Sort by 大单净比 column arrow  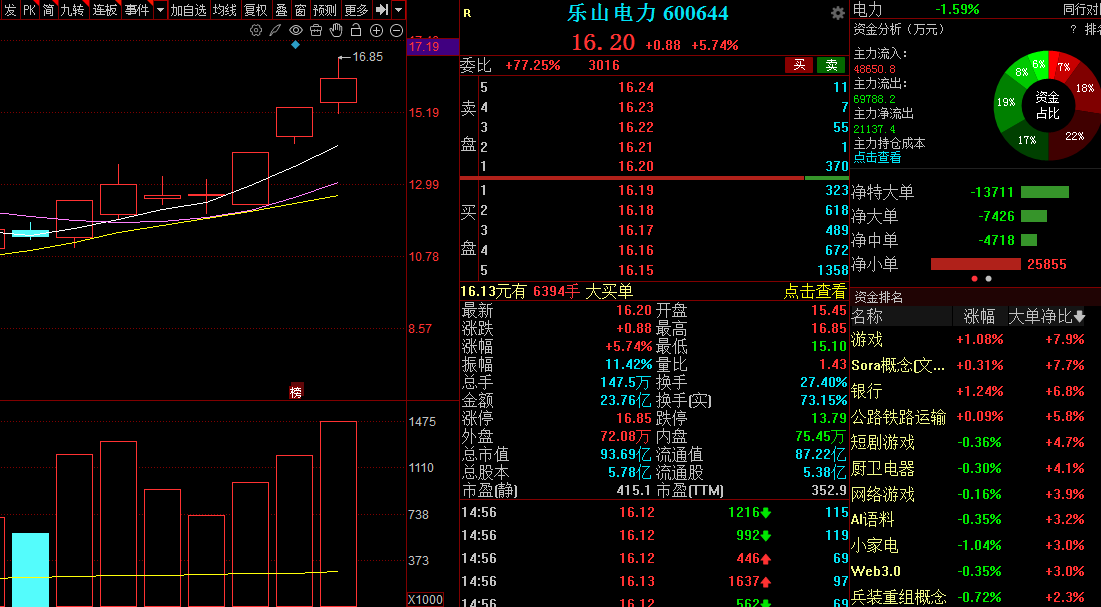pyautogui.click(x=1079, y=316)
